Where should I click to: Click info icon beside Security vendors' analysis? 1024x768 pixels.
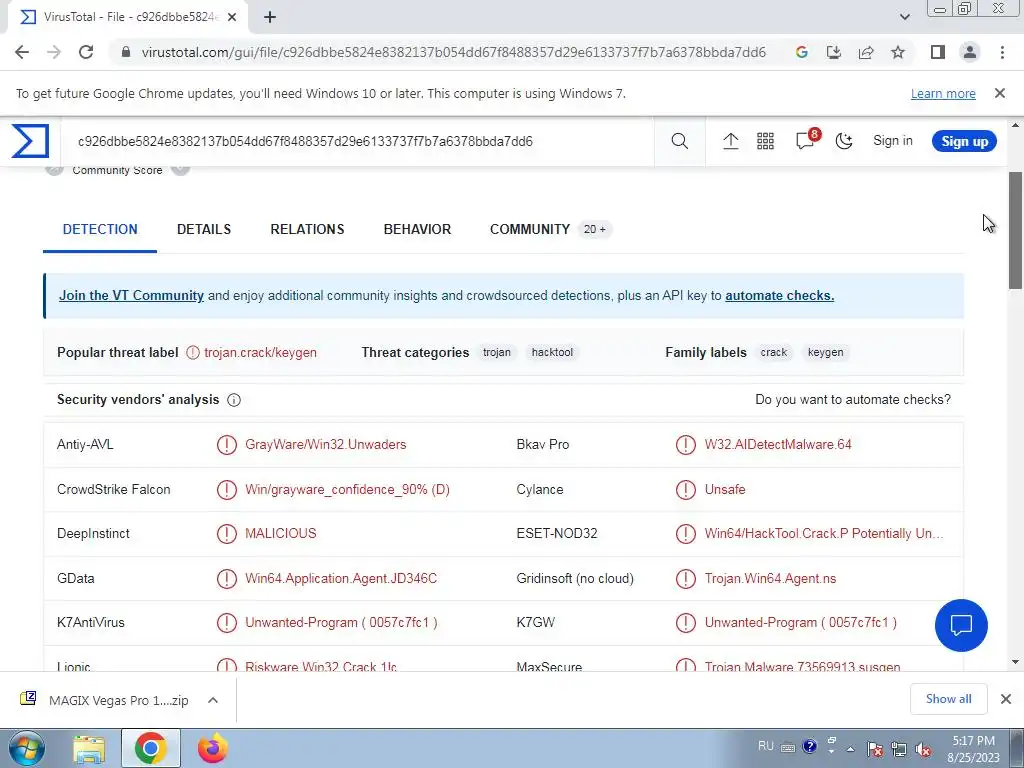[234, 400]
